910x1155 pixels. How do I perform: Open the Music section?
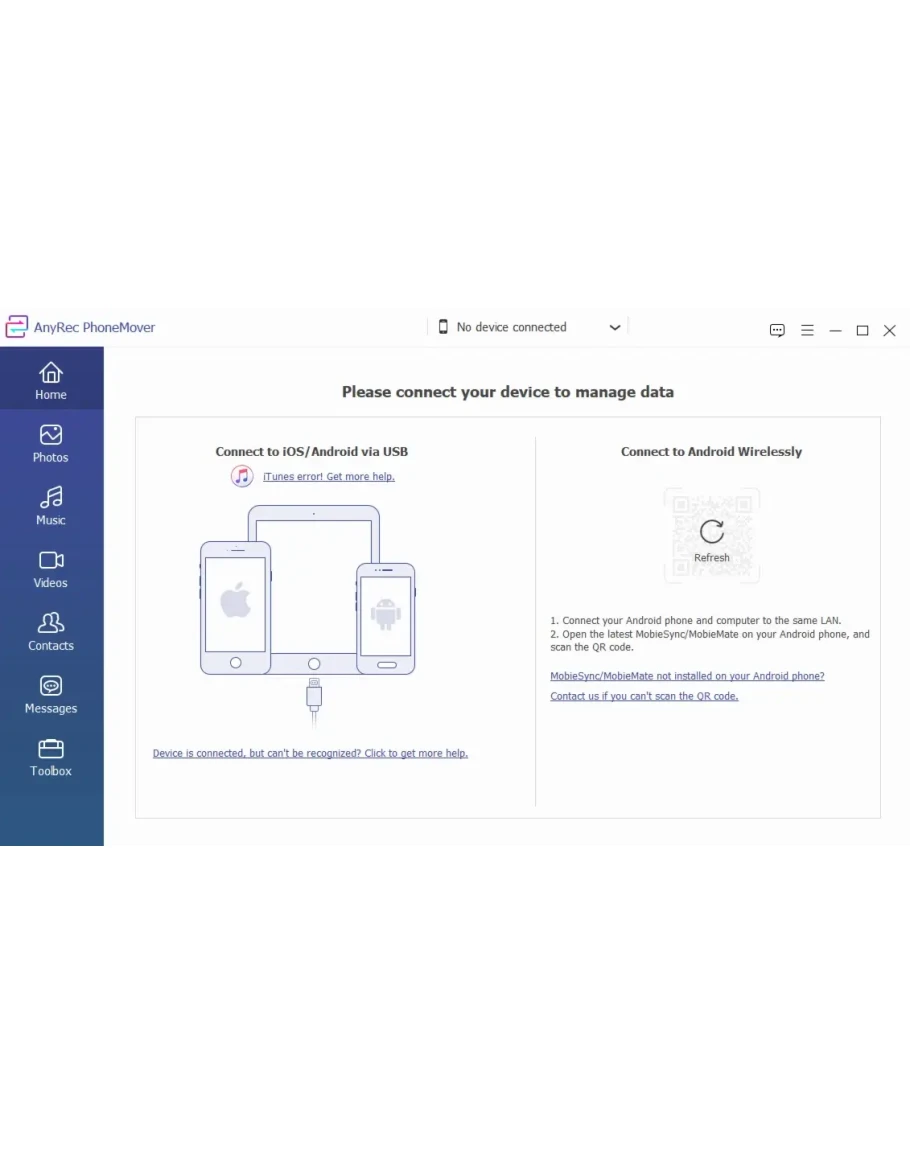[x=51, y=506]
